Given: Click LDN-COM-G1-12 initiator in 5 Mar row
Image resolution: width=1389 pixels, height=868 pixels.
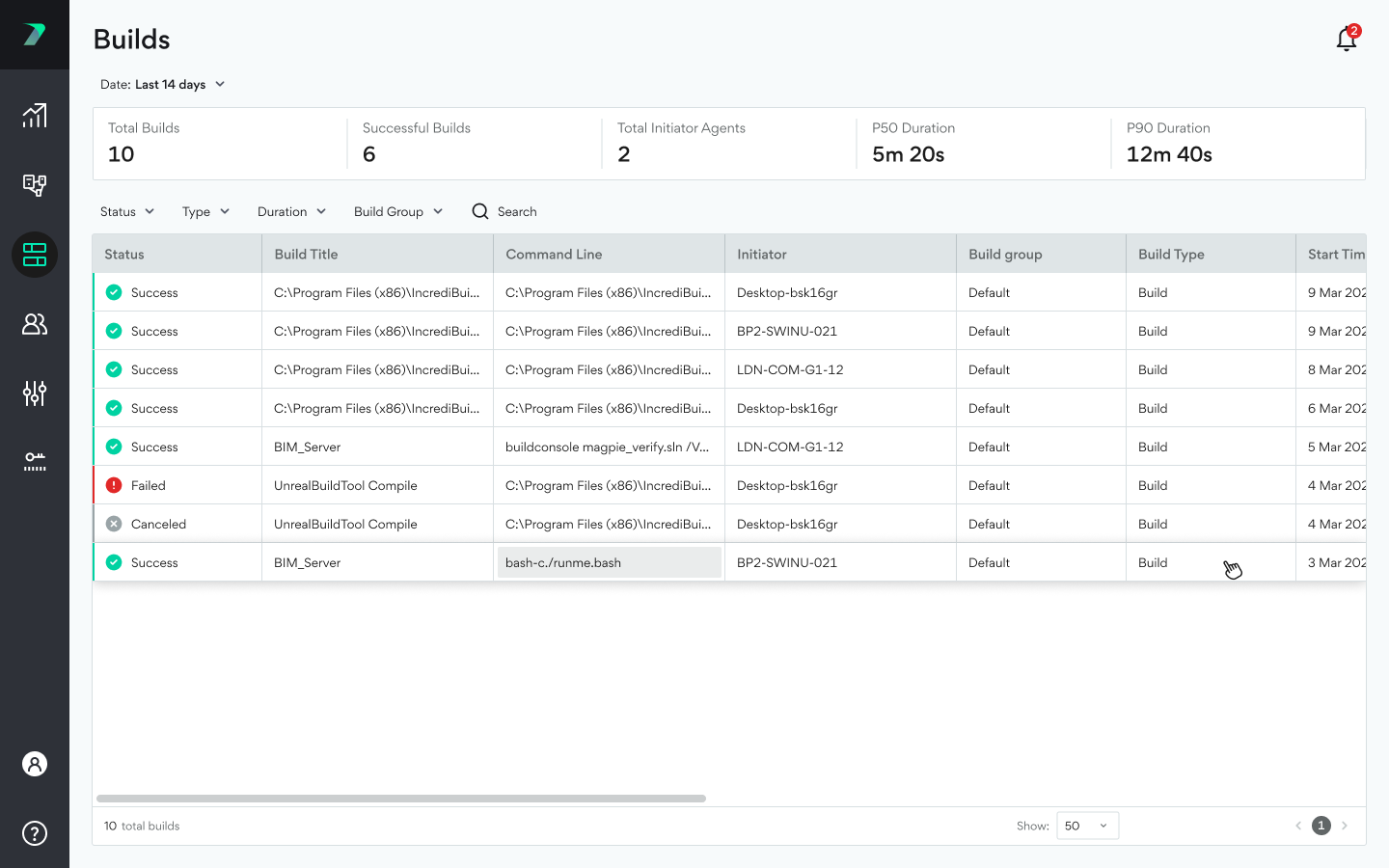Looking at the screenshot, I should 790,447.
